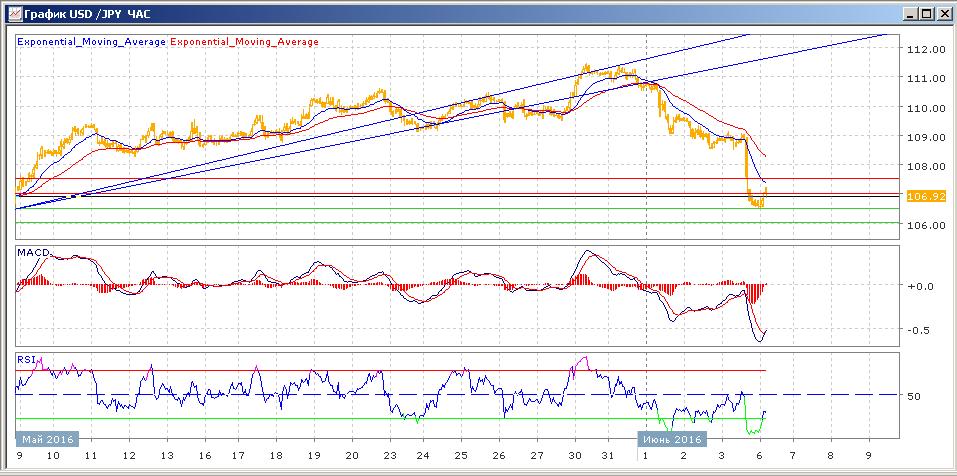Select the blue Exponential_Moving_Average legend label
This screenshot has height=476, width=957.
click(91, 42)
